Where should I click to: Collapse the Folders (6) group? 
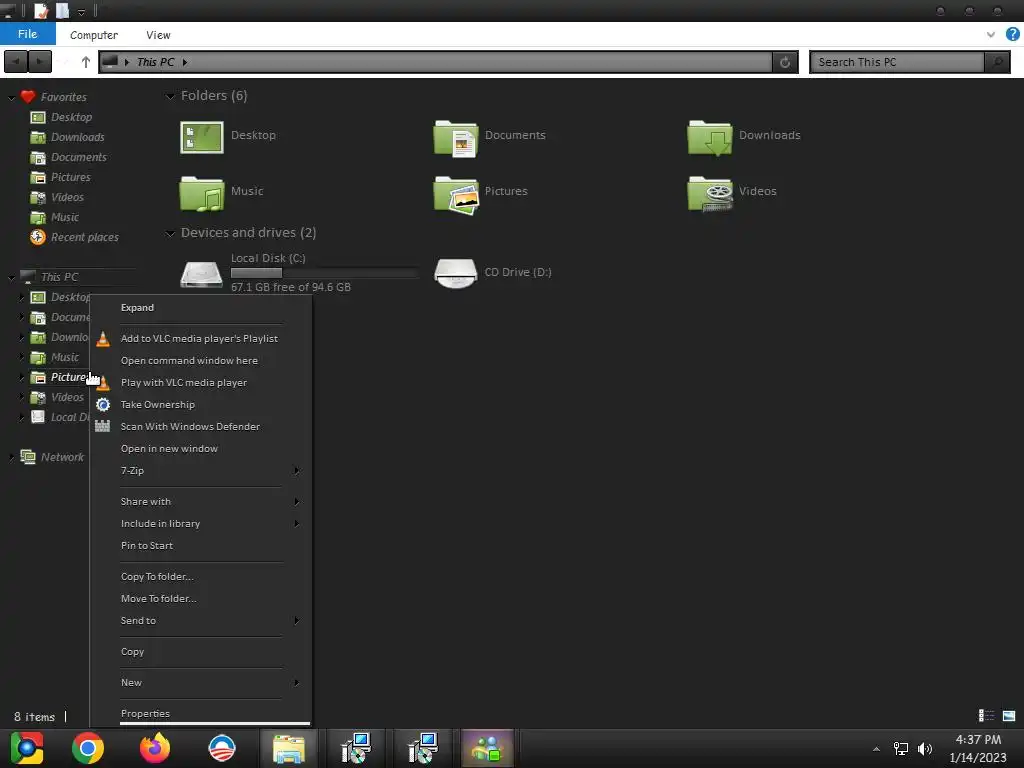170,96
